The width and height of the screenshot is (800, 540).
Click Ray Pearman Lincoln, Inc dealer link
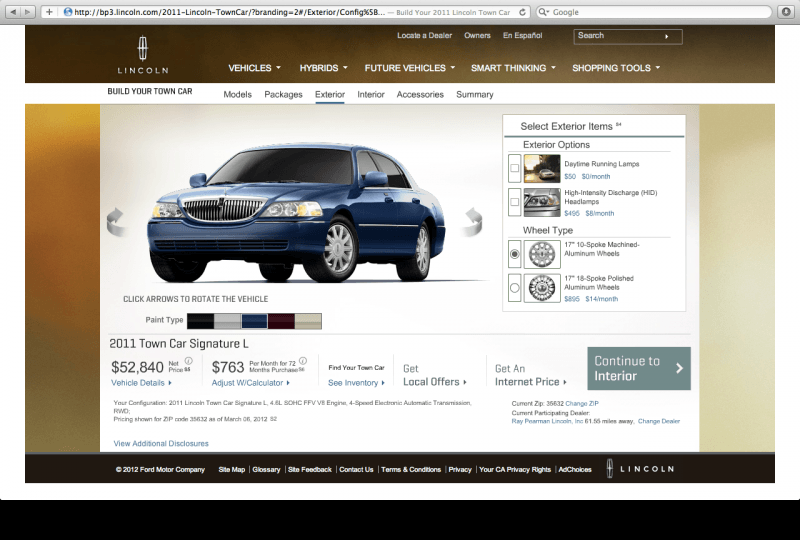(547, 421)
